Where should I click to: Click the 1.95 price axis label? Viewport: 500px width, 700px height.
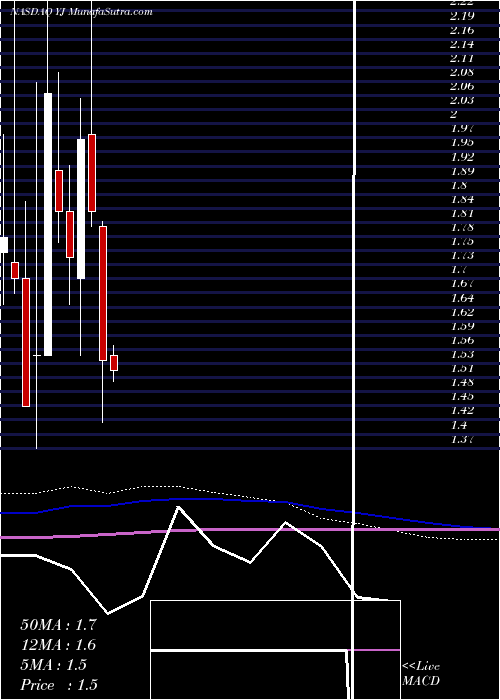[x=462, y=142]
